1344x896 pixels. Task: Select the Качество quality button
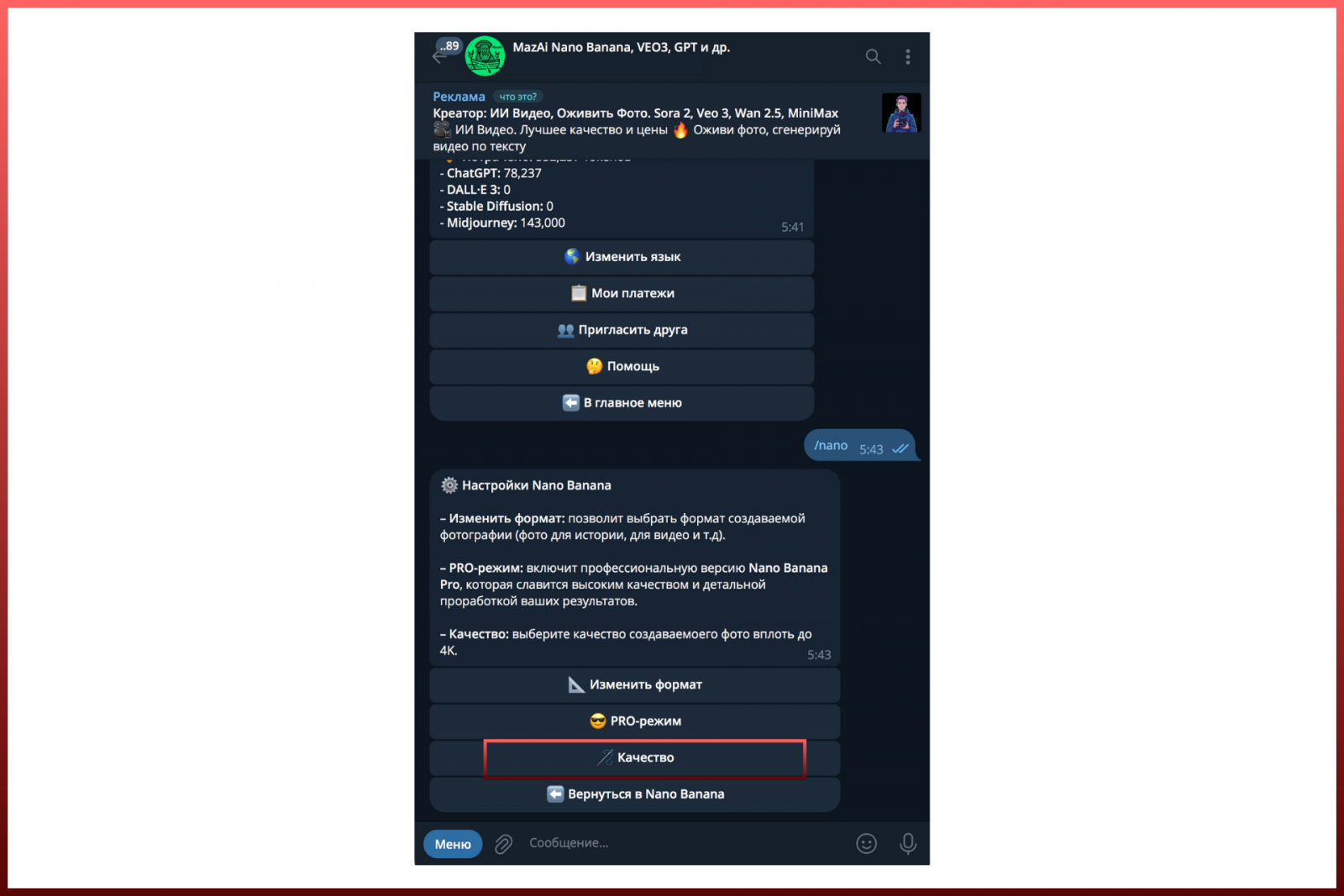point(635,757)
